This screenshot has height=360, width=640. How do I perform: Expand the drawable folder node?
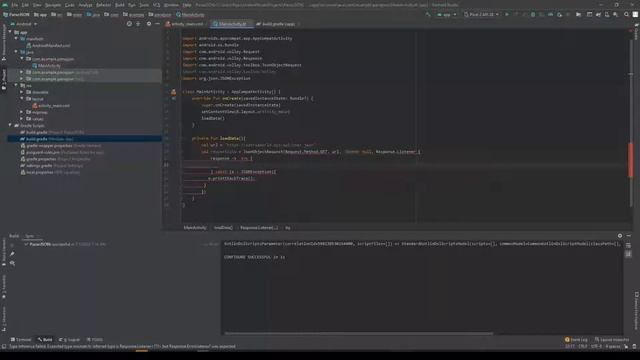point(22,92)
